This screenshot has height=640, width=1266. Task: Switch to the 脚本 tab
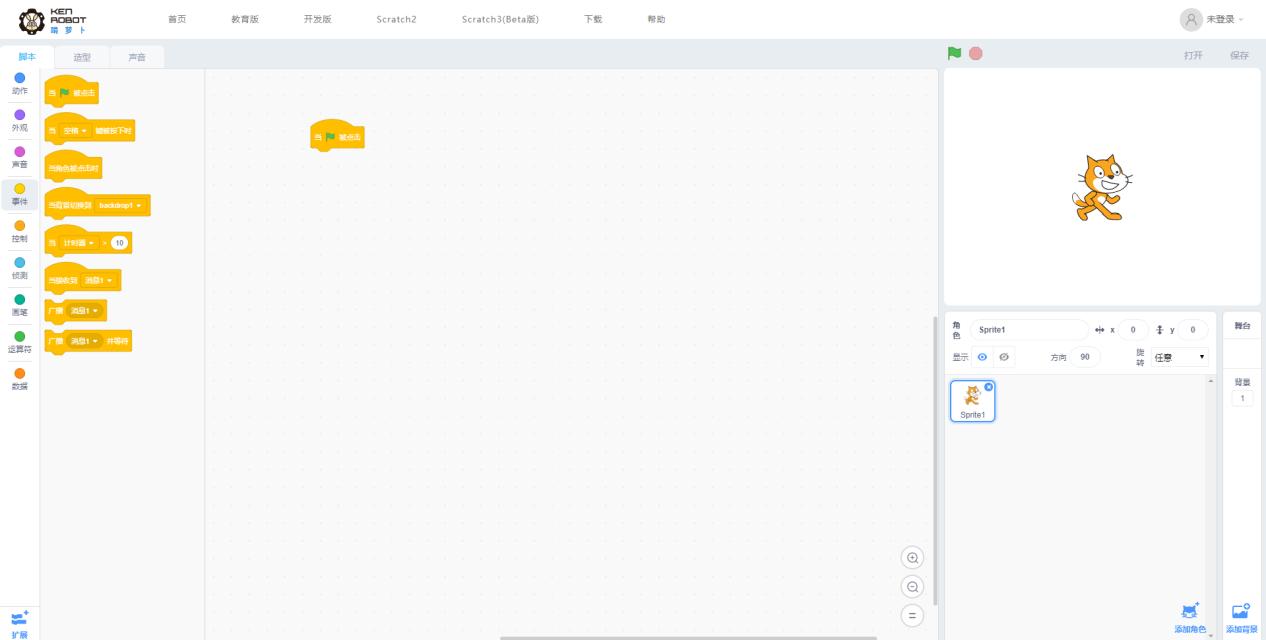[27, 57]
